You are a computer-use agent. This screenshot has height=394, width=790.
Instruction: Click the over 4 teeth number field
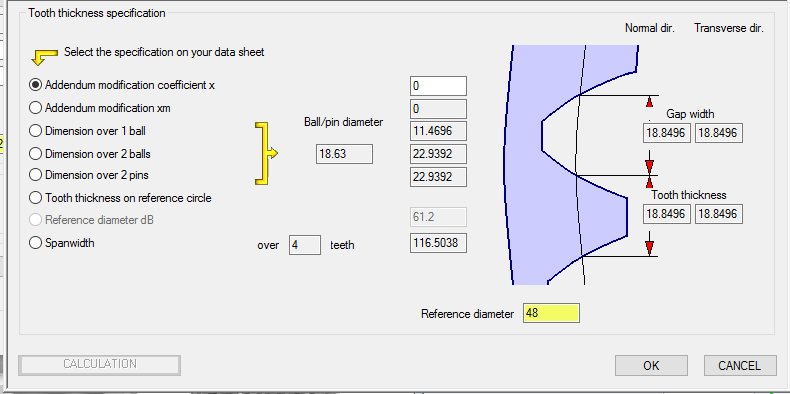point(305,245)
